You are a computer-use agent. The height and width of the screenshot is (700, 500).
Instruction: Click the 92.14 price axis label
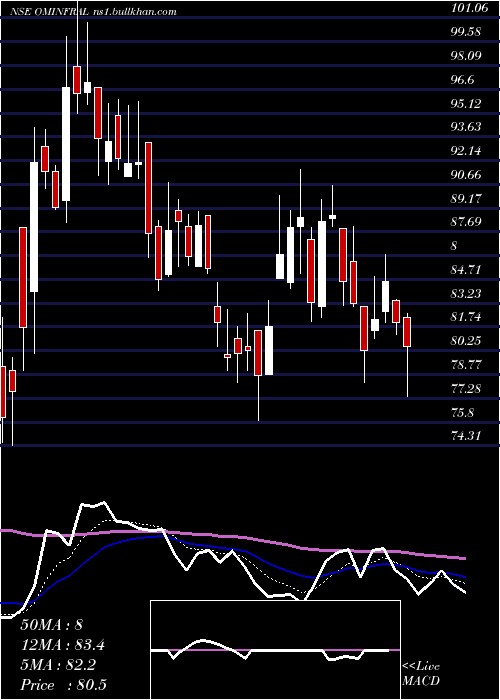tap(466, 150)
